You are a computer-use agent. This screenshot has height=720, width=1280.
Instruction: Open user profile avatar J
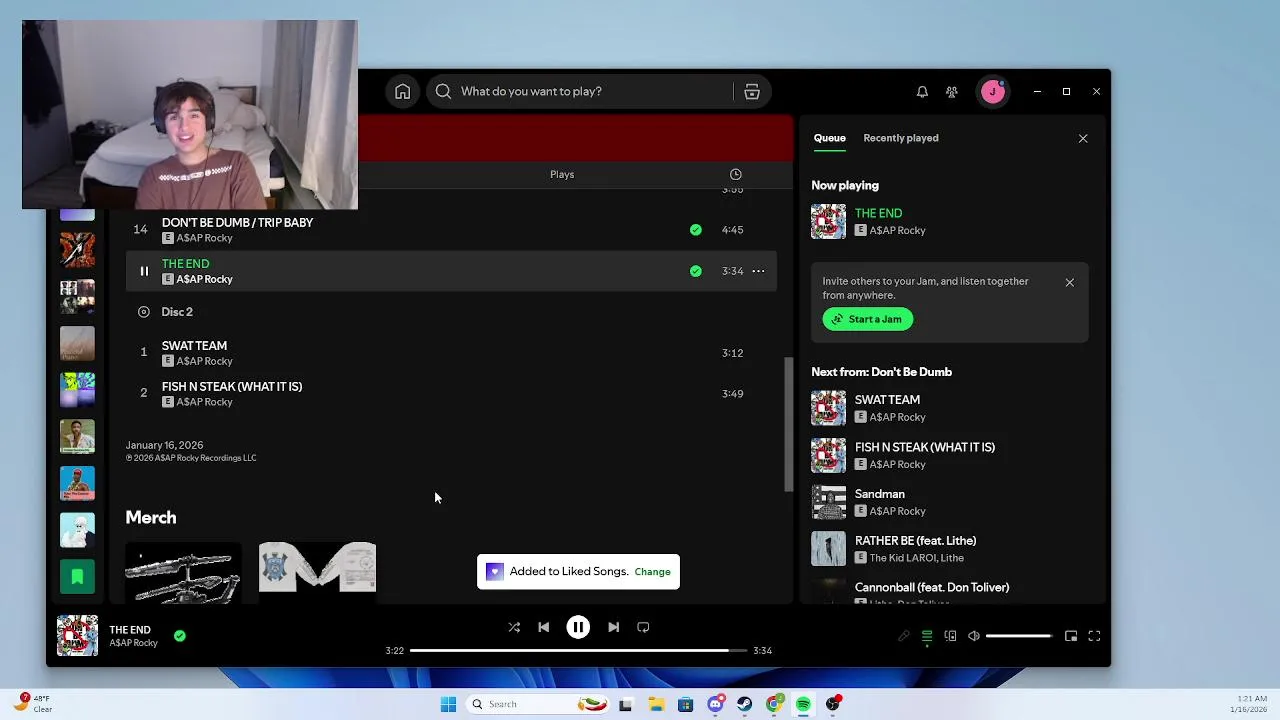993,92
